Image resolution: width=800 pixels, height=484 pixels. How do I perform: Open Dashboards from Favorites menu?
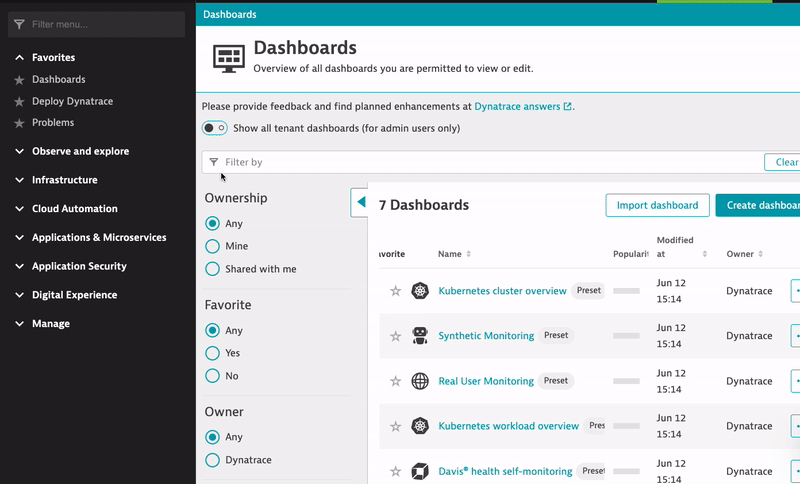(59, 80)
